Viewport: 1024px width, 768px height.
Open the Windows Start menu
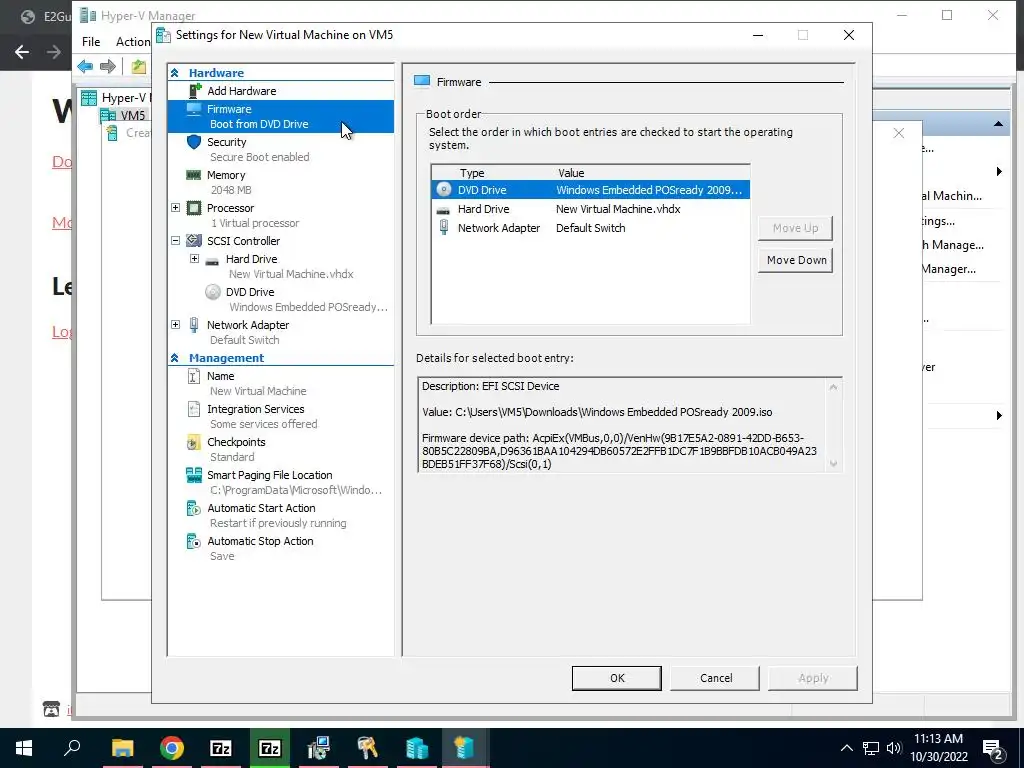(x=24, y=748)
